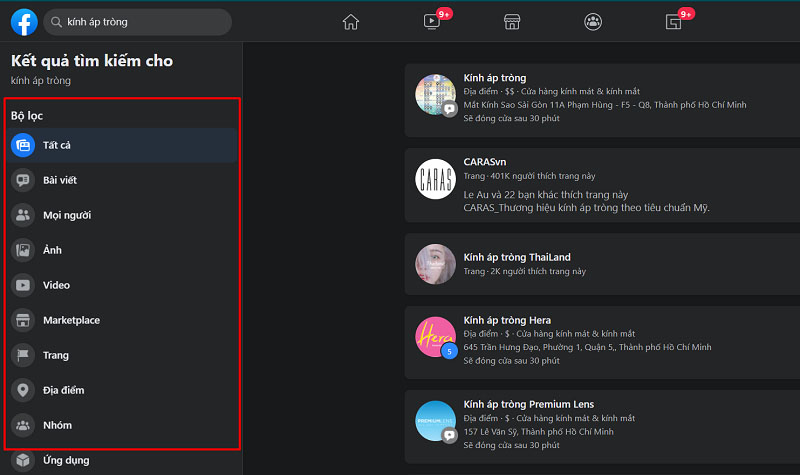
Task: Open the Home feed icon
Action: click(x=350, y=22)
